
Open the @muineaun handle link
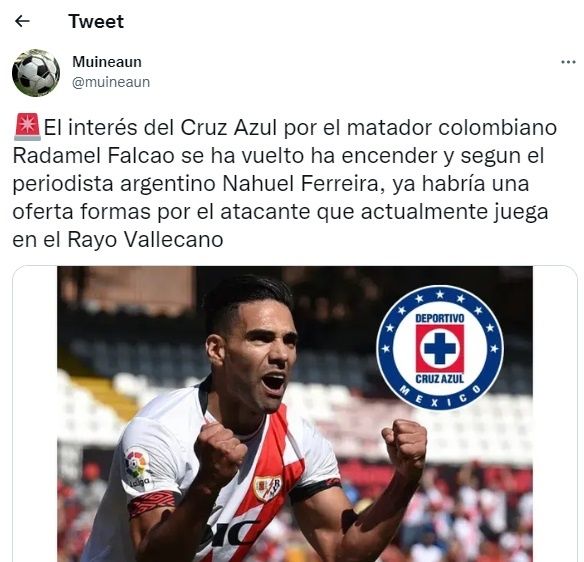(111, 82)
